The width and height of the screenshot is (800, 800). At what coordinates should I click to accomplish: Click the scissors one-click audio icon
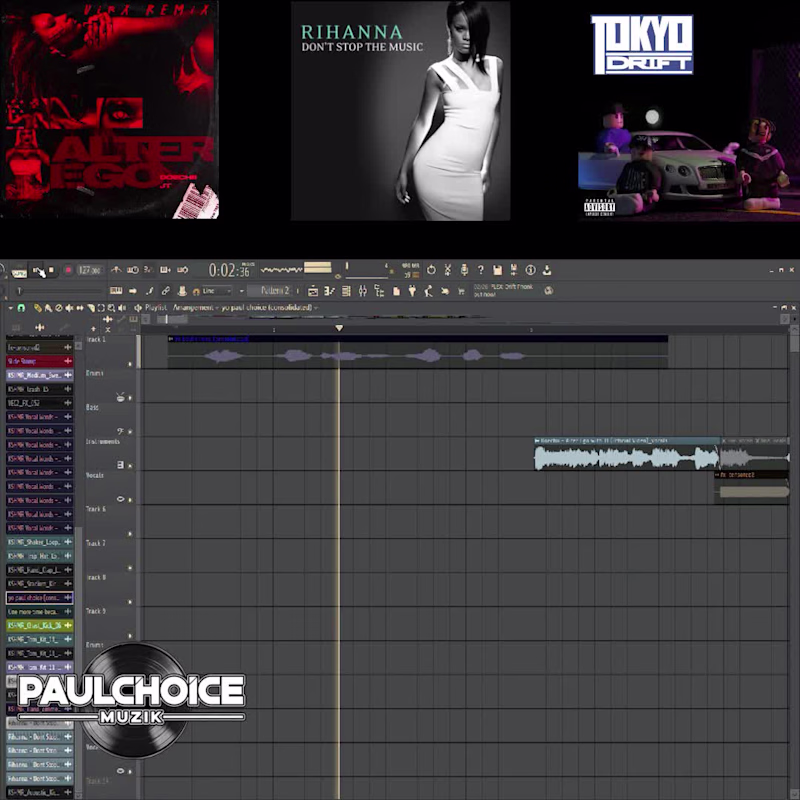(x=447, y=270)
